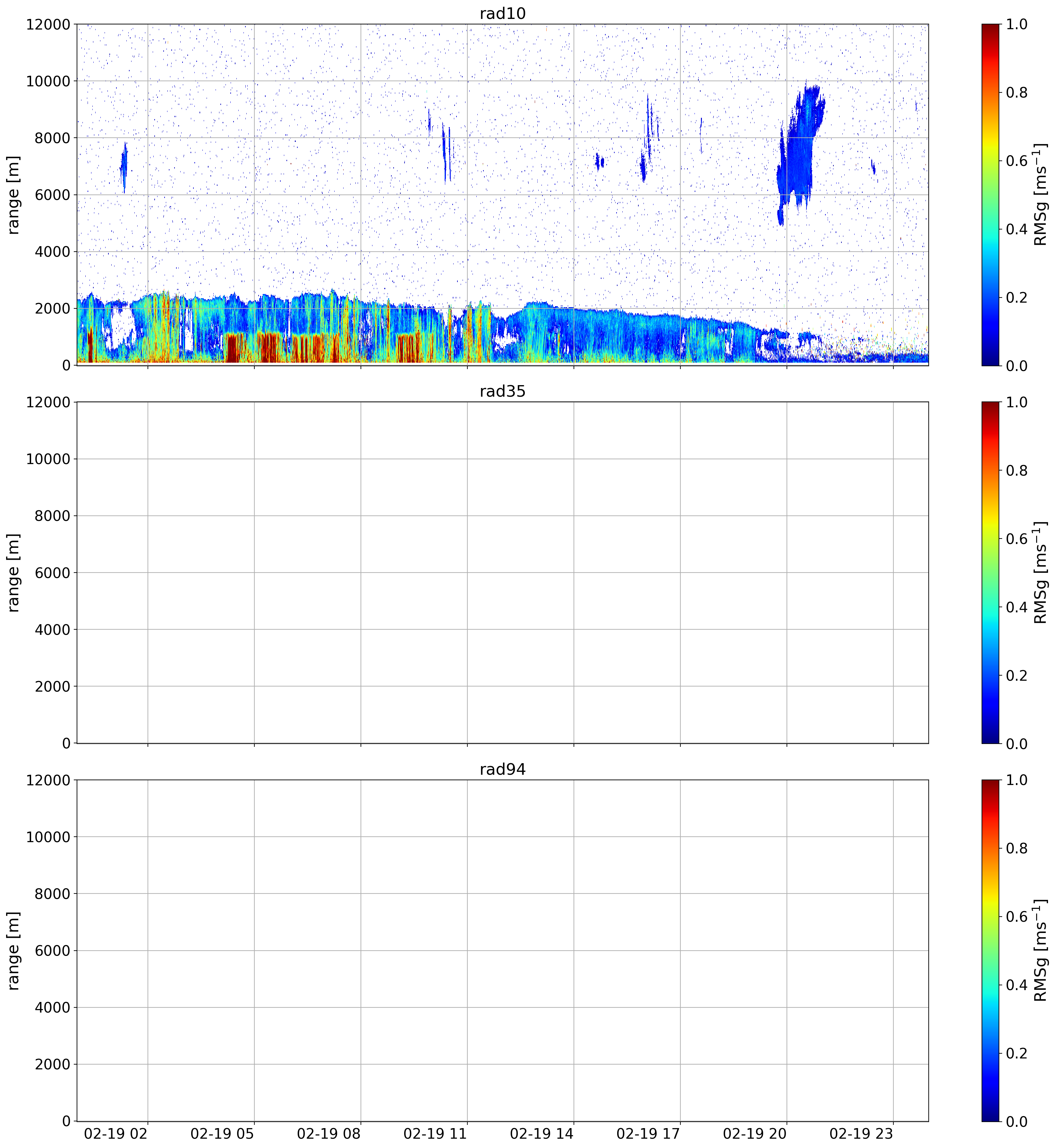Click the 1.0 tick on rad10 colorbar
Screen dimensions: 1057x1148
[1016, 25]
